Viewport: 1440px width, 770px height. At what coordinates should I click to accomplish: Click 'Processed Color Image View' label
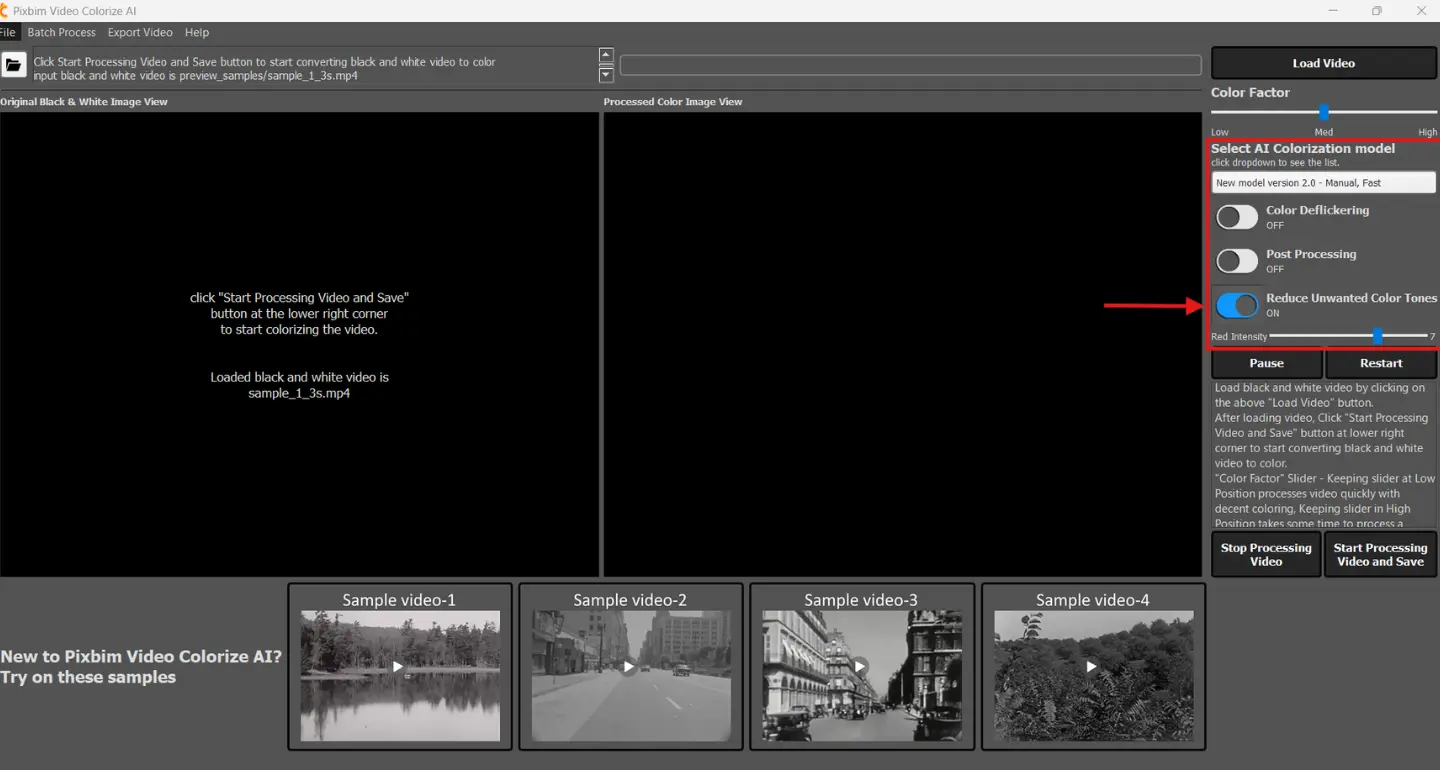[673, 102]
